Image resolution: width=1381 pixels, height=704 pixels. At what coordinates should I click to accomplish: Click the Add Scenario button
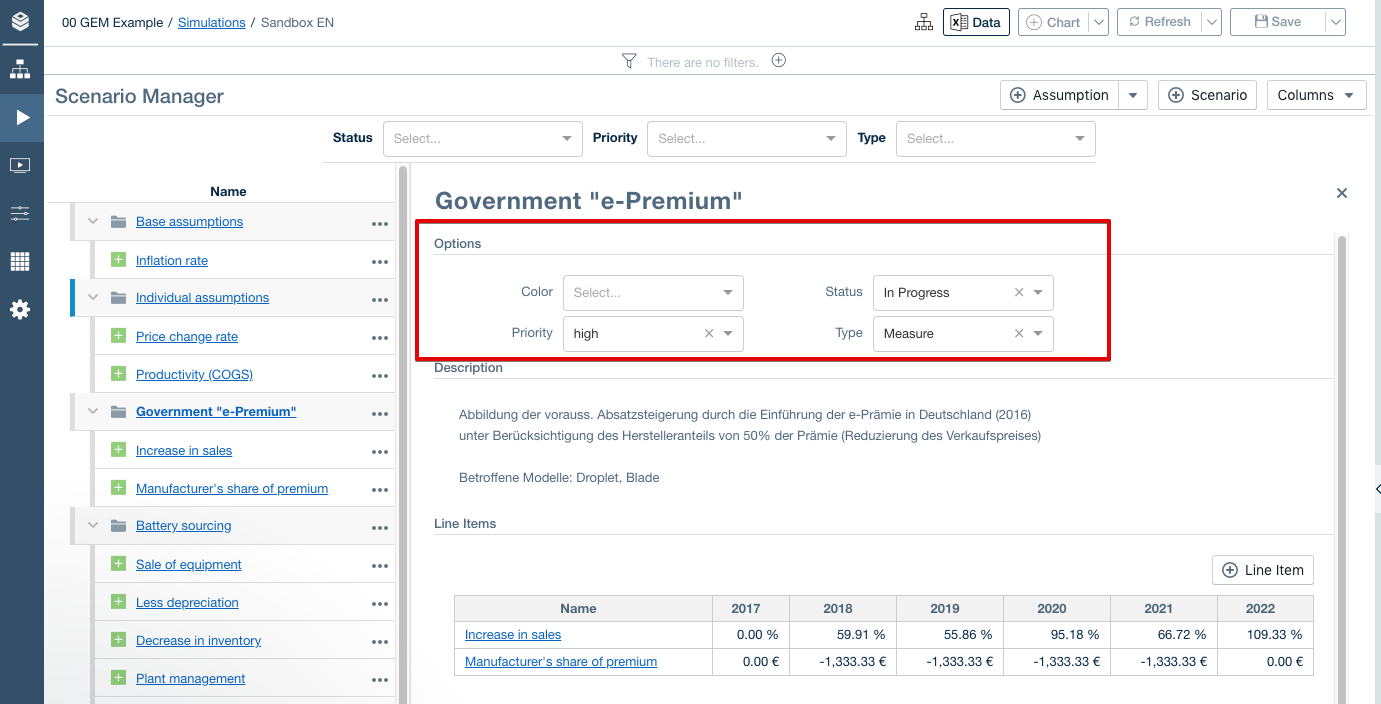click(x=1207, y=95)
